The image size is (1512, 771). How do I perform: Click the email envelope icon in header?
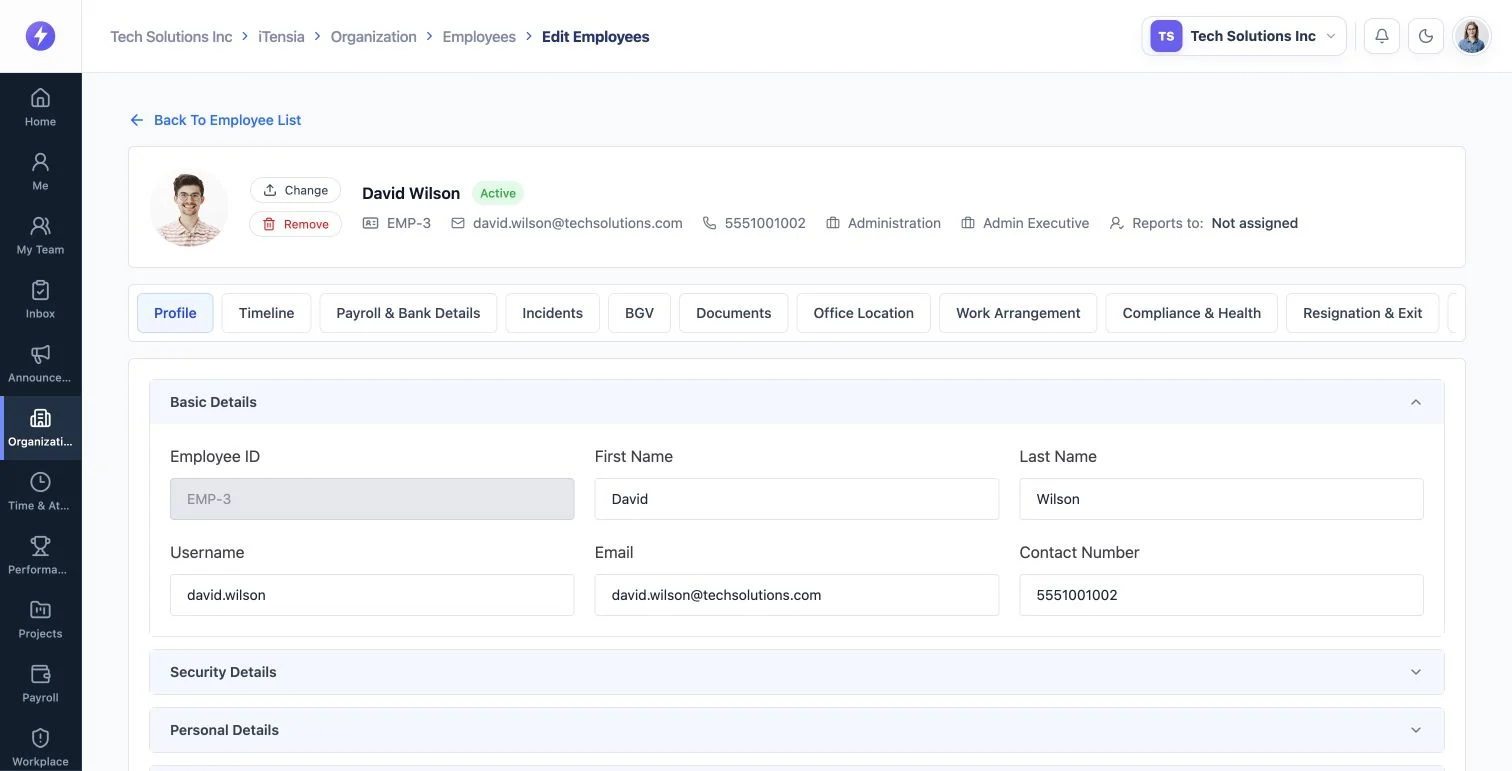(458, 223)
